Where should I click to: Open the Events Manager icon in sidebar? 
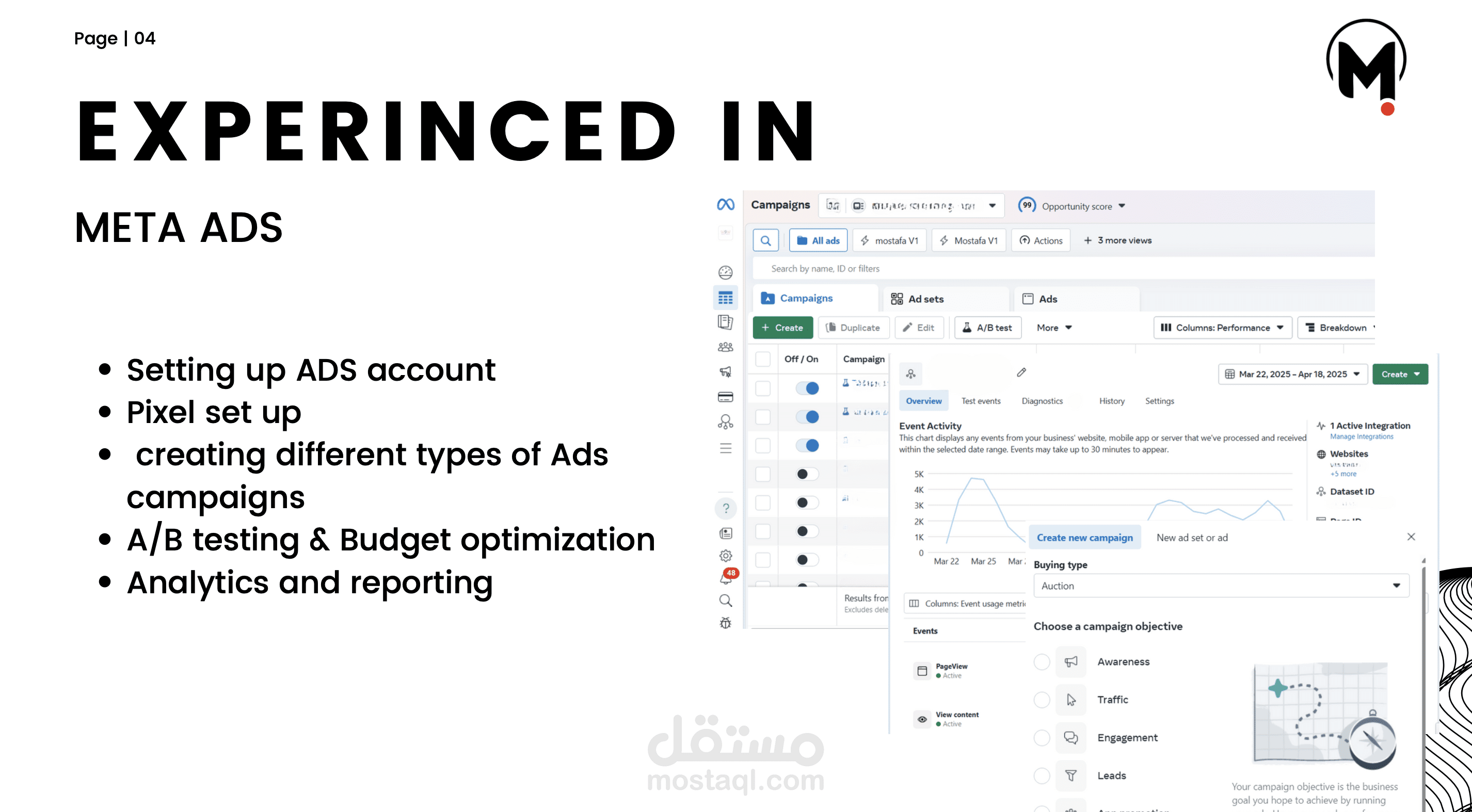[726, 422]
